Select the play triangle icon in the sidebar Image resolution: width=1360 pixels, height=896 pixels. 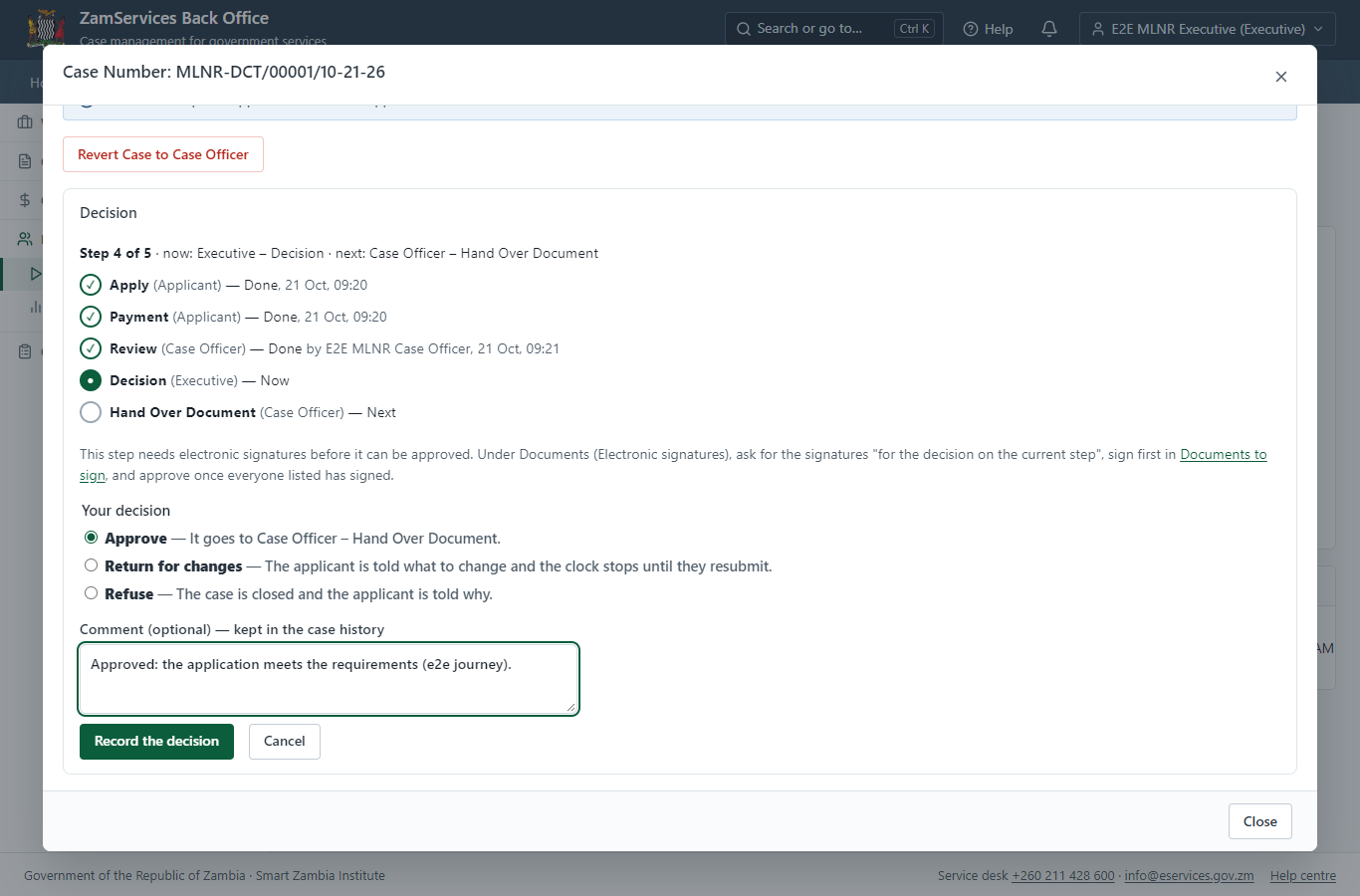click(36, 274)
